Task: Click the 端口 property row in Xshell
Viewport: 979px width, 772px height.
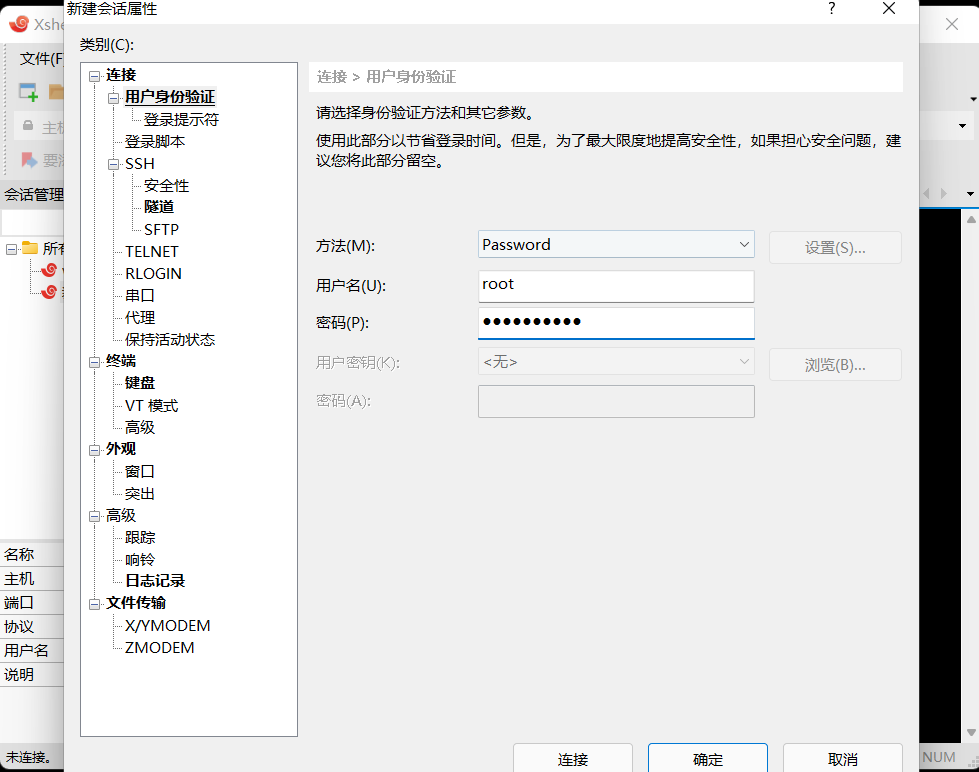Action: pyautogui.click(x=32, y=603)
